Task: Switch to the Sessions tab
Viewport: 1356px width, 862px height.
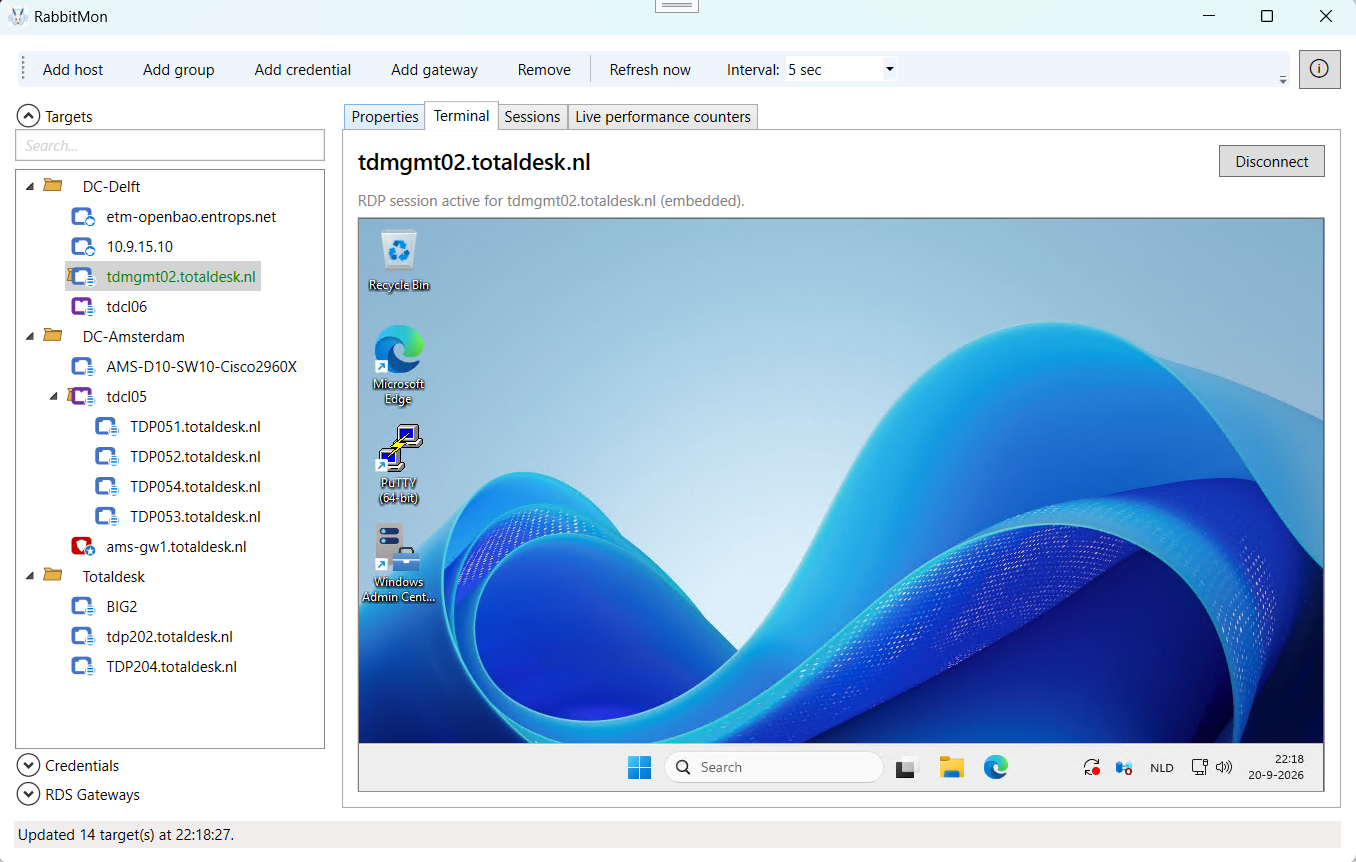Action: [532, 117]
